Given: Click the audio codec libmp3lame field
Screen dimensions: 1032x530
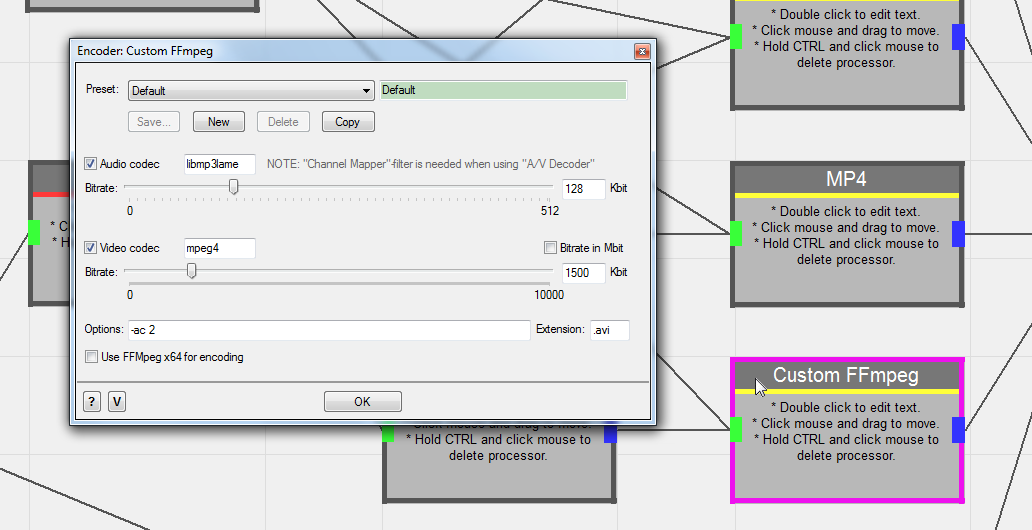Looking at the screenshot, I should [219, 164].
